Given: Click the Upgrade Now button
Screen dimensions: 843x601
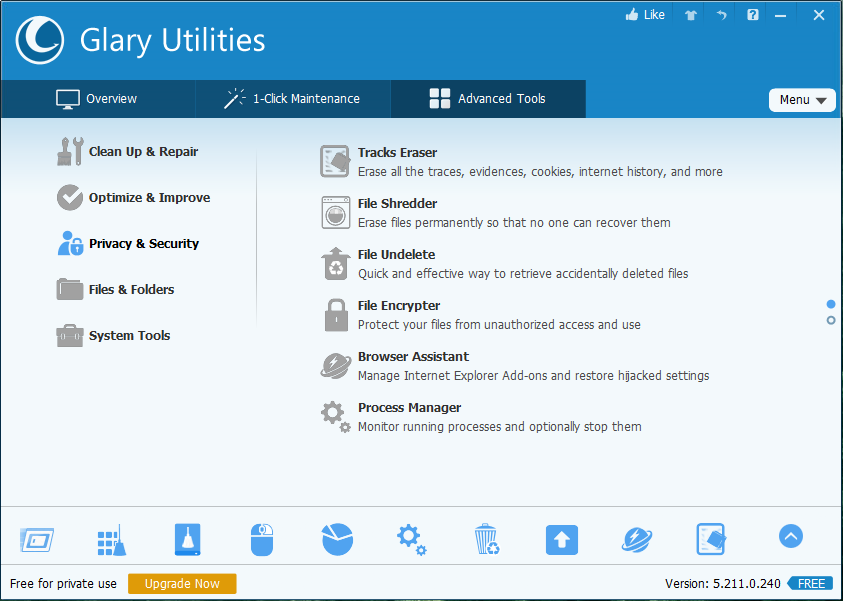Looking at the screenshot, I should [182, 584].
